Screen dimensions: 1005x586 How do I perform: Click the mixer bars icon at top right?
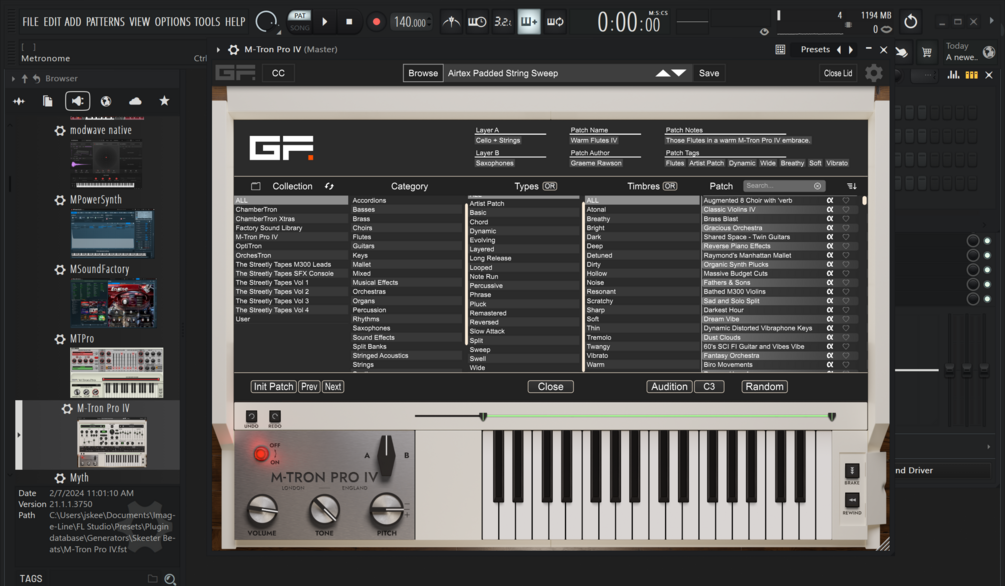tap(954, 75)
